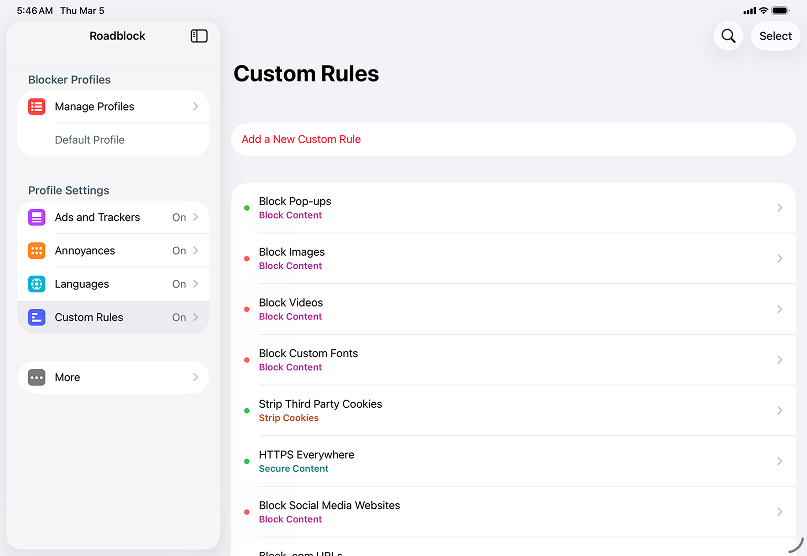807x556 pixels.
Task: Open Block Custom Fonts chevron
Action: [x=780, y=360]
